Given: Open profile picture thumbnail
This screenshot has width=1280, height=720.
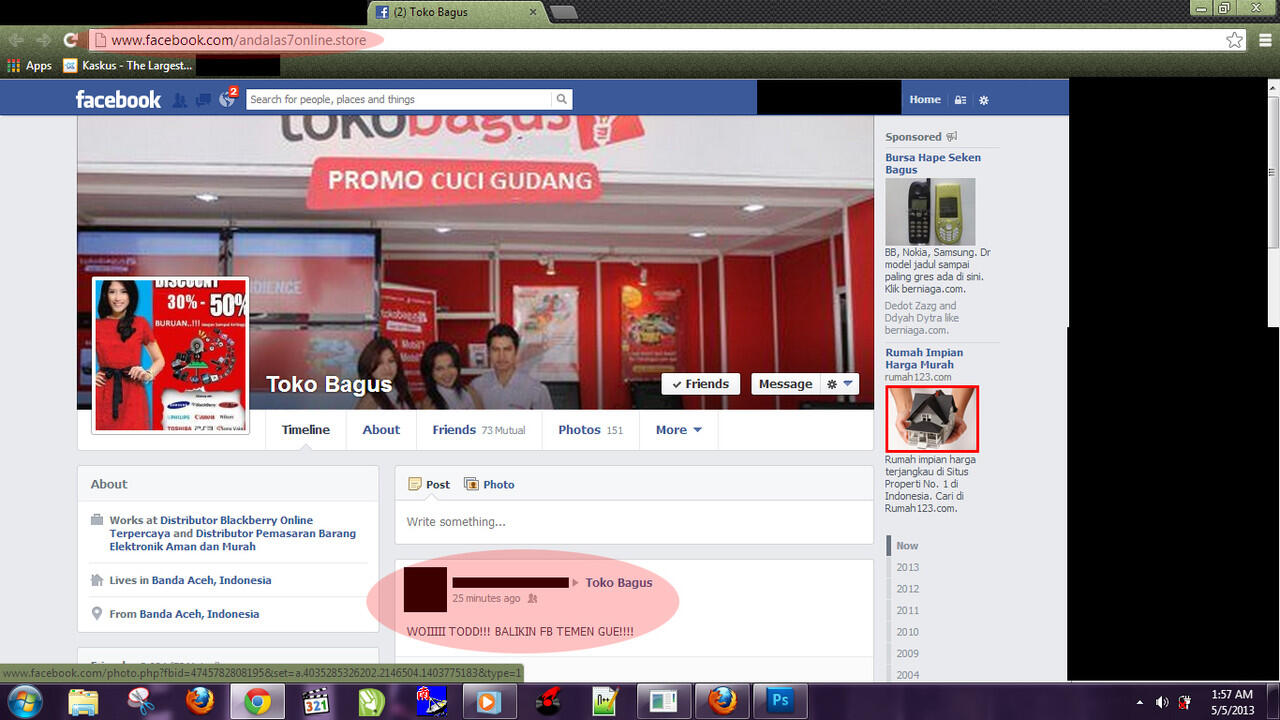Looking at the screenshot, I should pyautogui.click(x=170, y=355).
